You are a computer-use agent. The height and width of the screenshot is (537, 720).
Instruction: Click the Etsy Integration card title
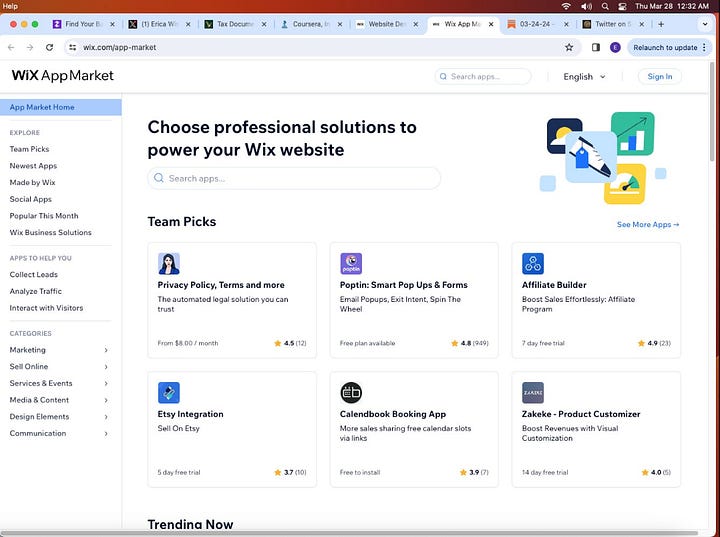(190, 414)
